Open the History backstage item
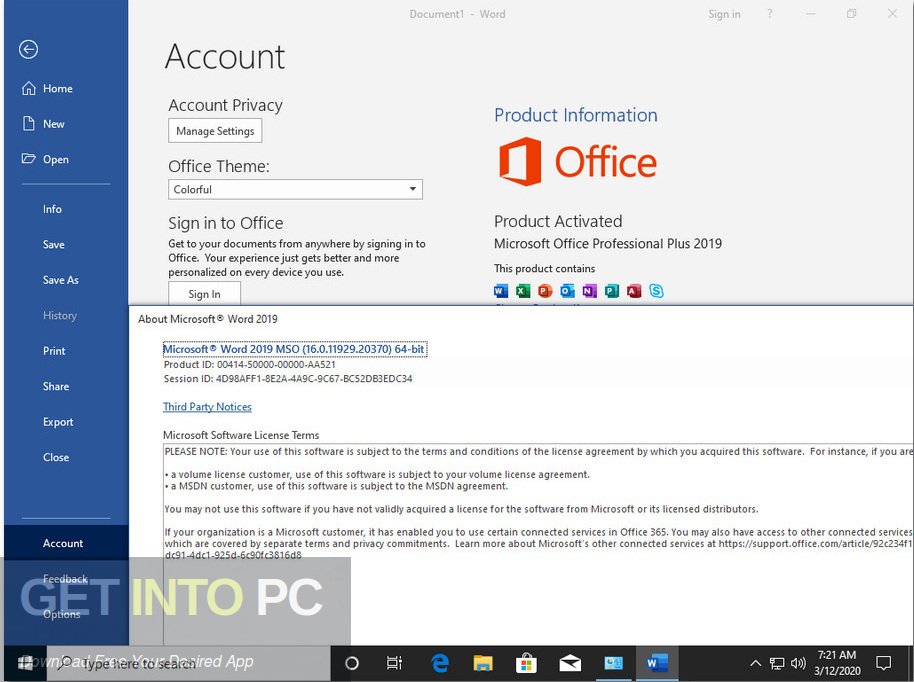This screenshot has width=914, height=682. (x=59, y=315)
